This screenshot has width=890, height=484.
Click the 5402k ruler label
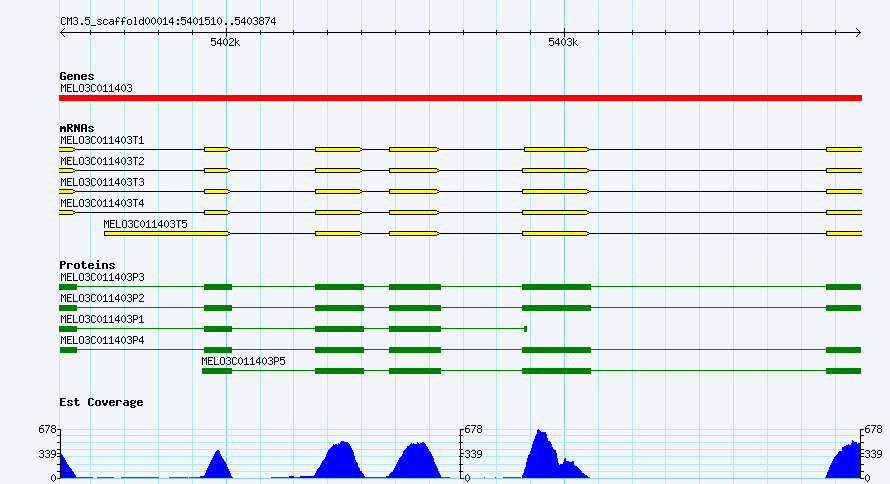tap(225, 43)
